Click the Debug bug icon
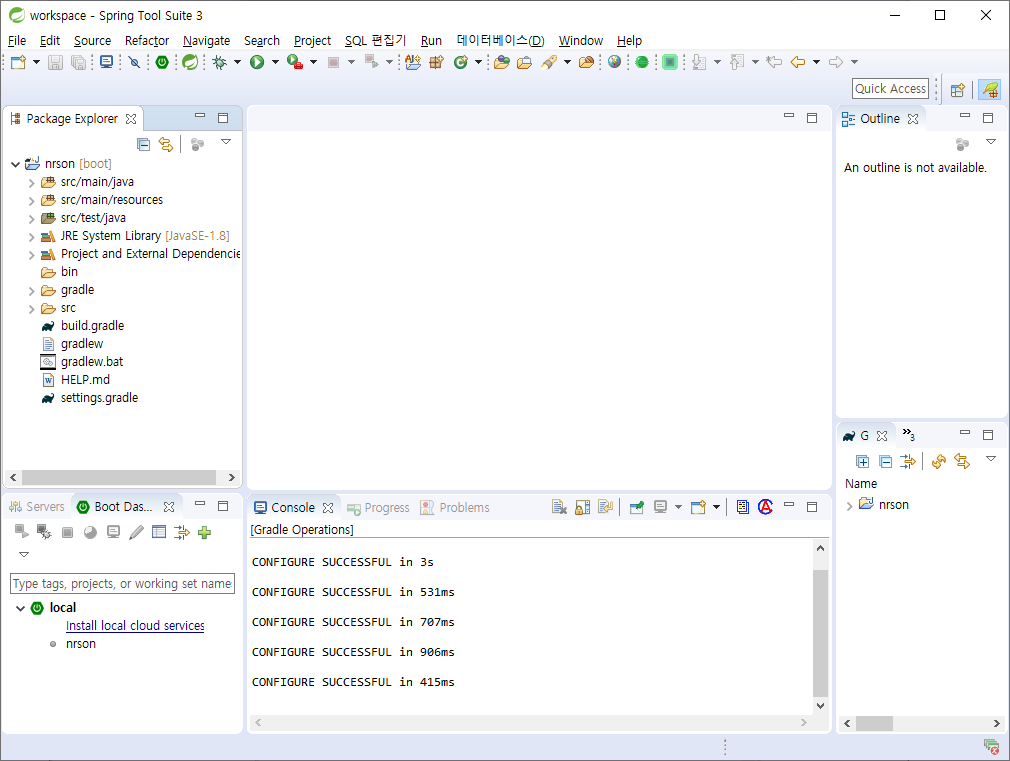 (220, 62)
